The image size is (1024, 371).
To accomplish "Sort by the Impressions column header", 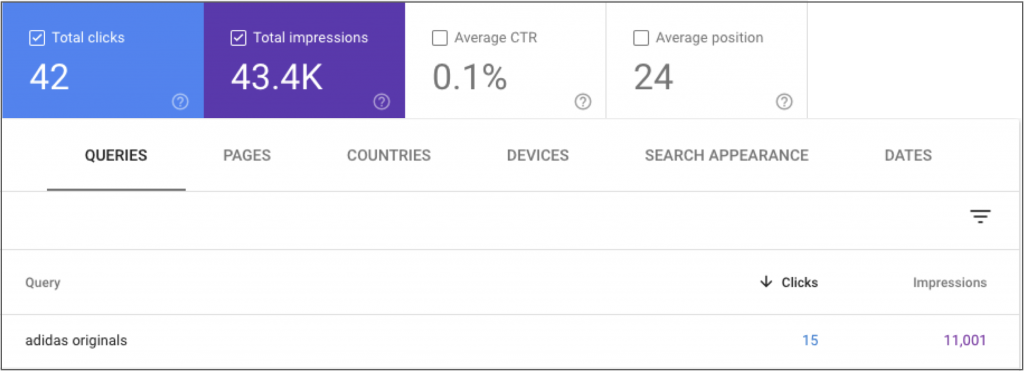I will tap(950, 283).
